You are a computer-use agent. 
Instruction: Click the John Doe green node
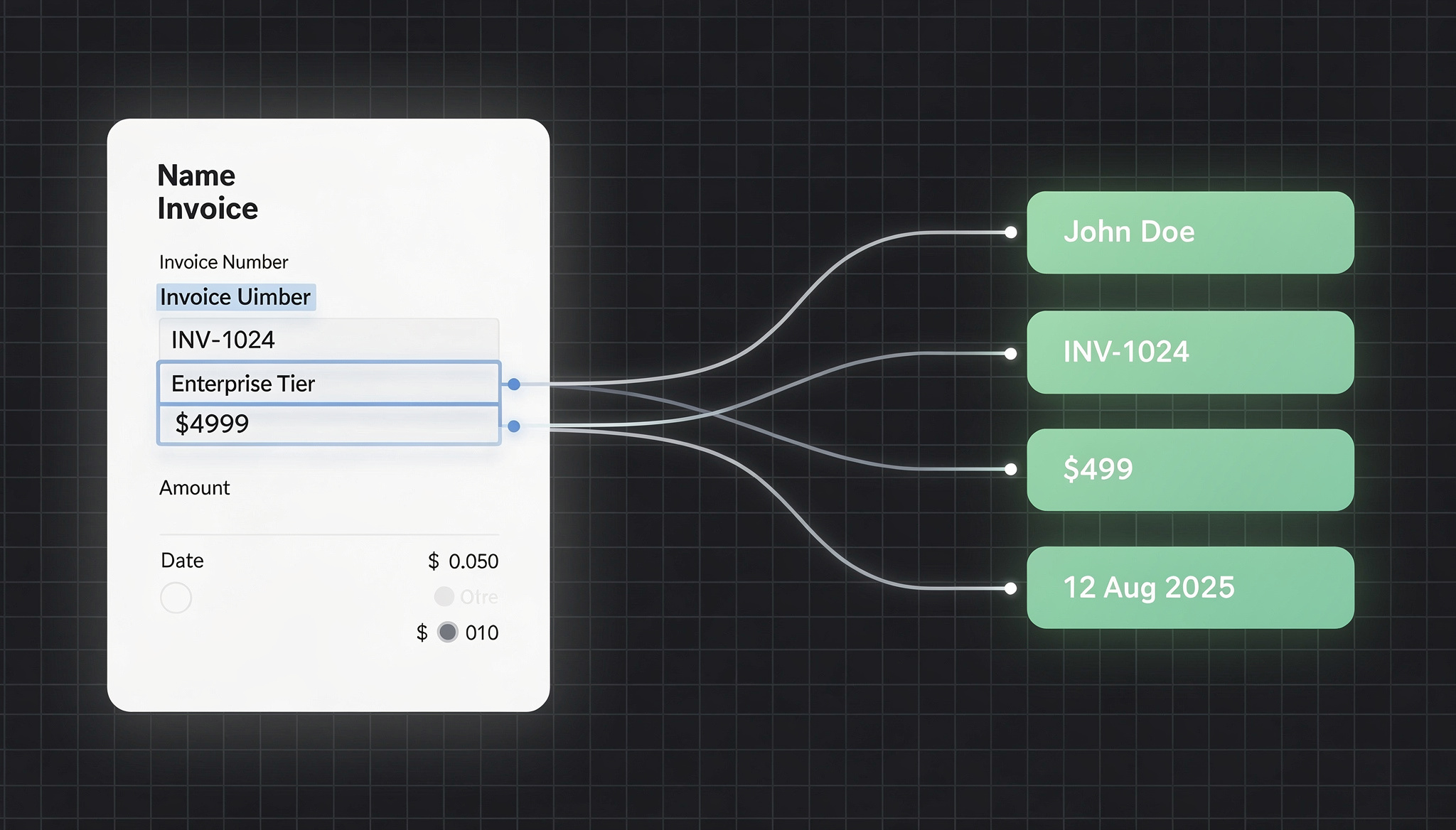click(x=1189, y=232)
